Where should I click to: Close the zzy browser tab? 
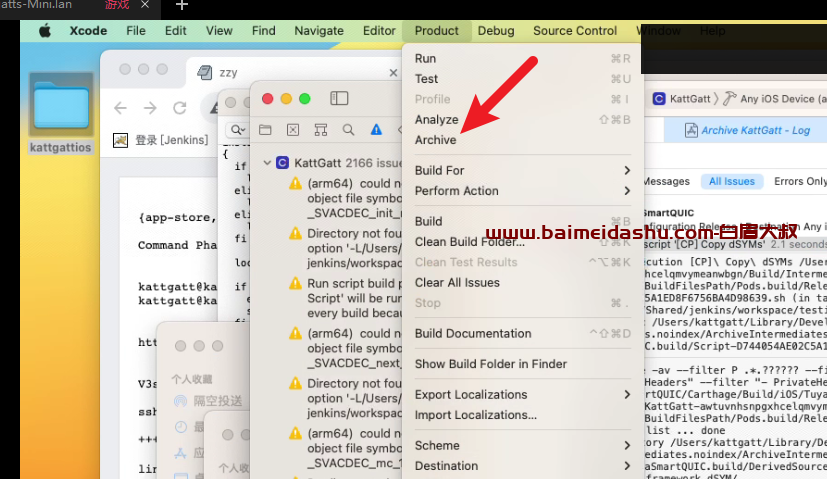[393, 73]
